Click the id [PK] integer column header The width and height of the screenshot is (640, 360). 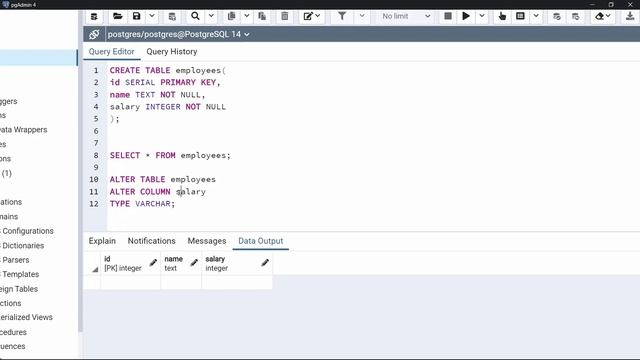pyautogui.click(x=130, y=263)
